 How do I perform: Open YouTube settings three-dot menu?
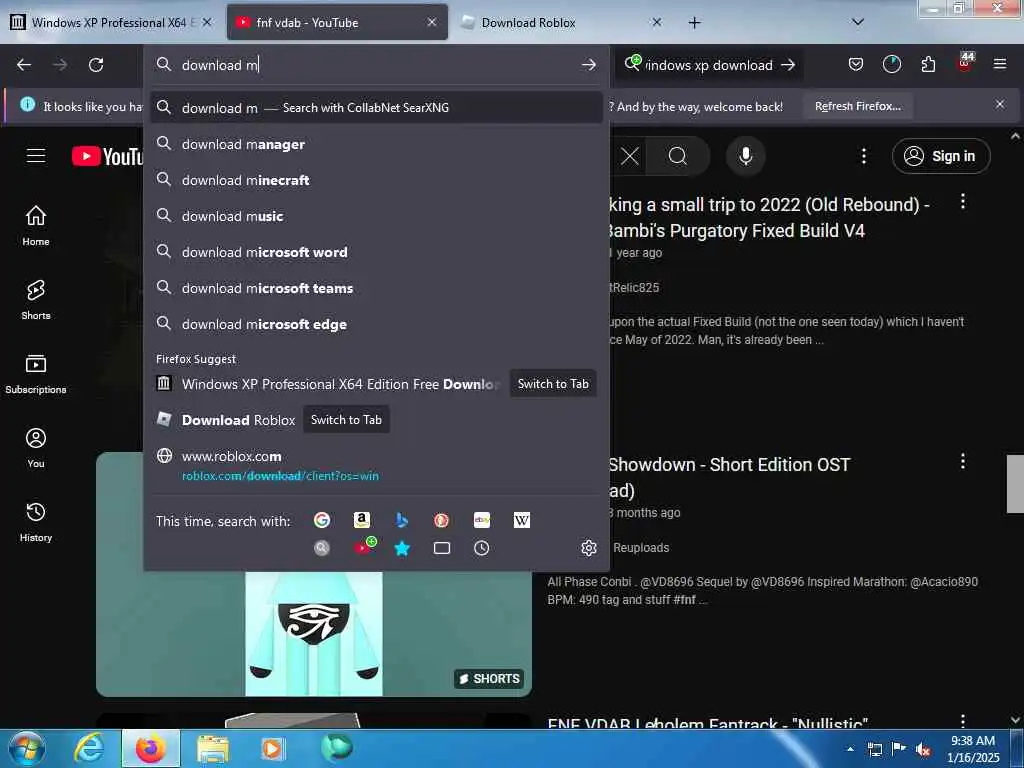pos(863,155)
